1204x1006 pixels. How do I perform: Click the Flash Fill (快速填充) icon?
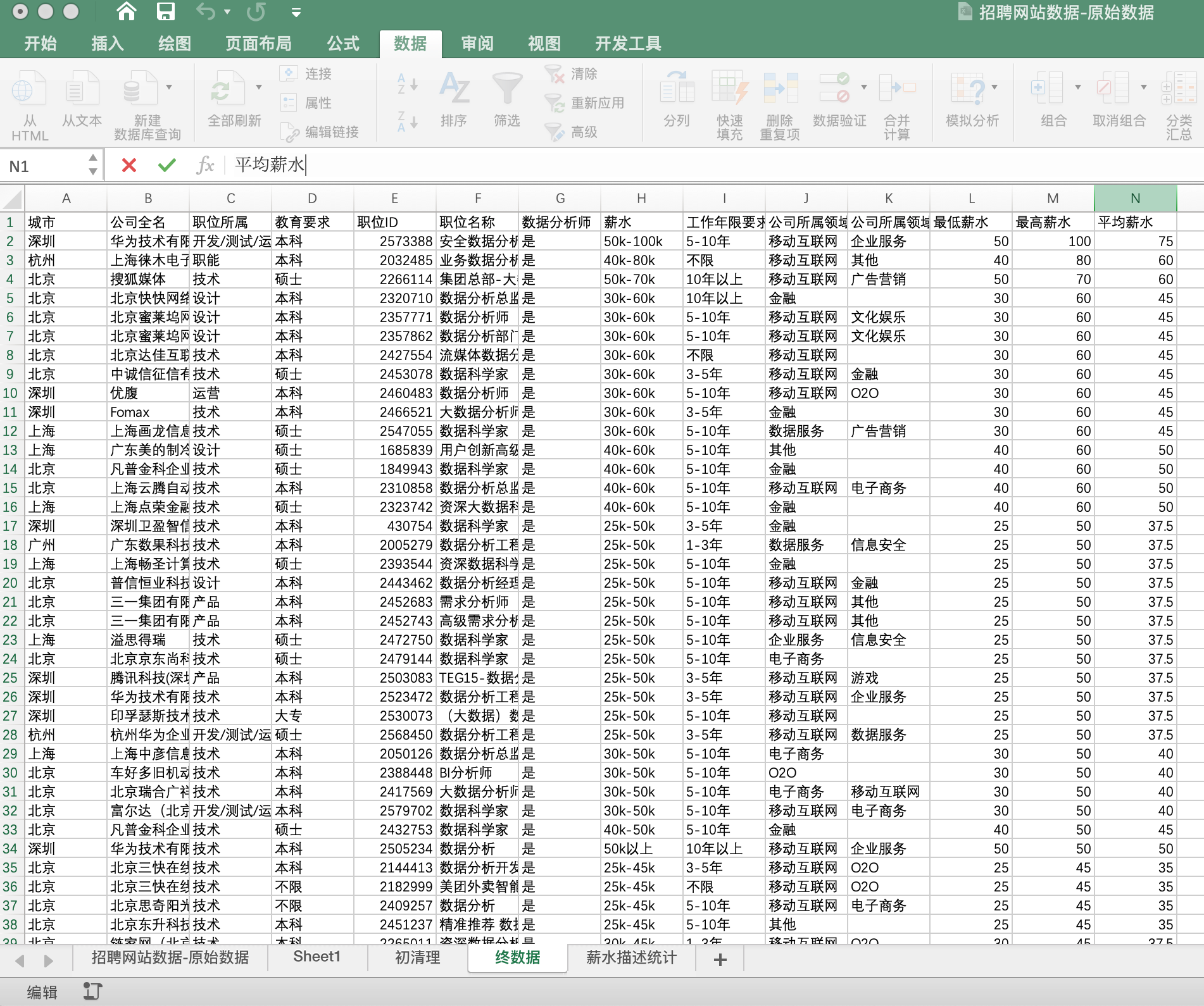pos(729,89)
